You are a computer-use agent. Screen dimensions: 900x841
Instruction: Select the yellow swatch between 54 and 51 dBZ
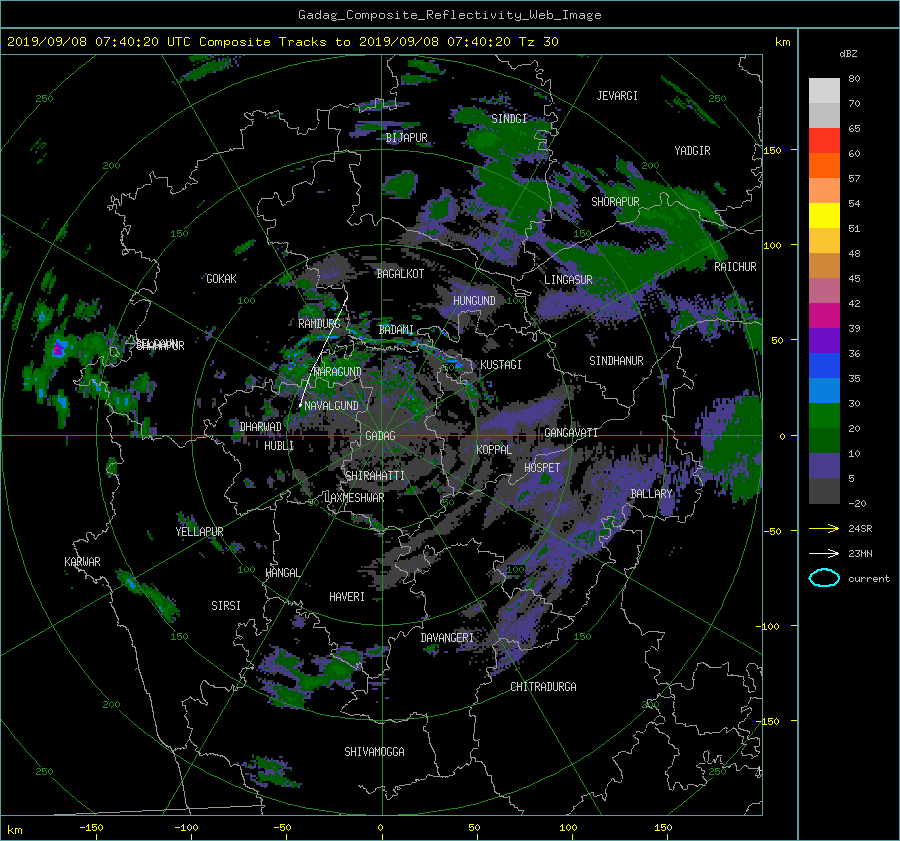[x=824, y=215]
